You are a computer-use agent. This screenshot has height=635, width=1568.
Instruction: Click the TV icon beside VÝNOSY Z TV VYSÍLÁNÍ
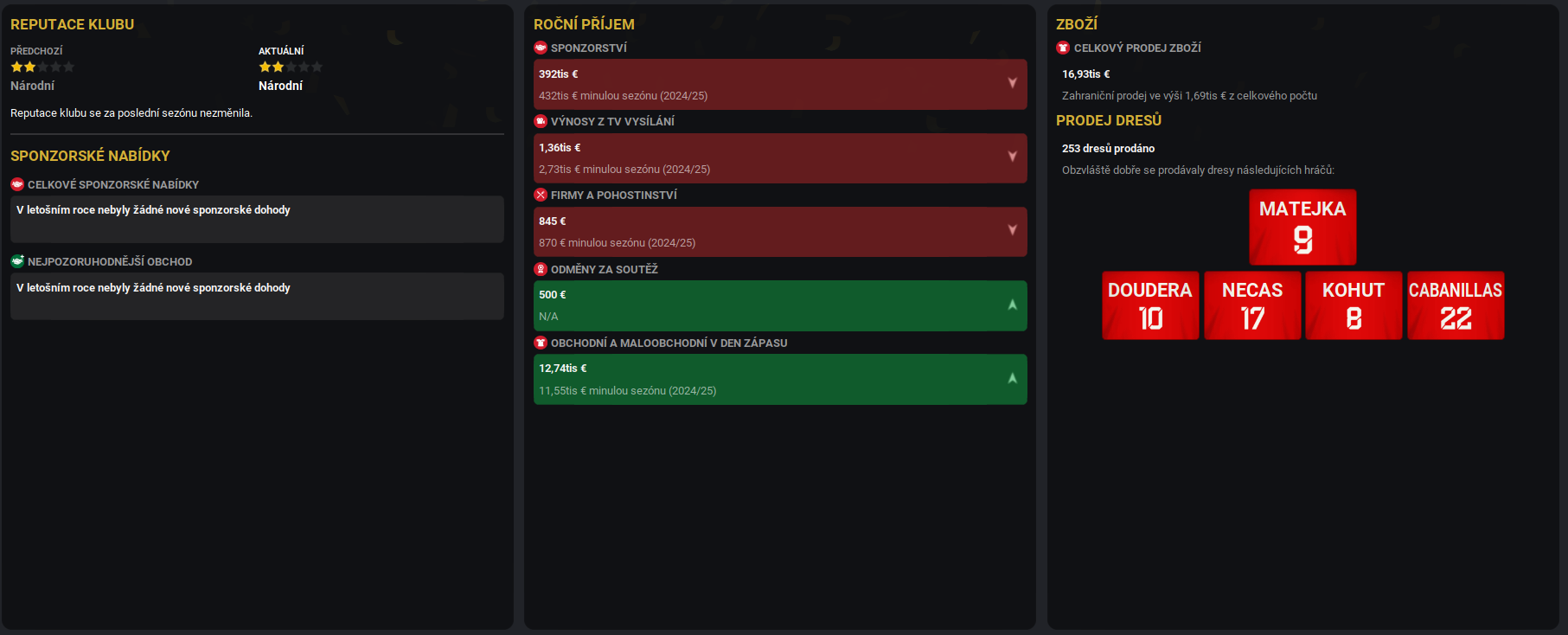coord(541,121)
